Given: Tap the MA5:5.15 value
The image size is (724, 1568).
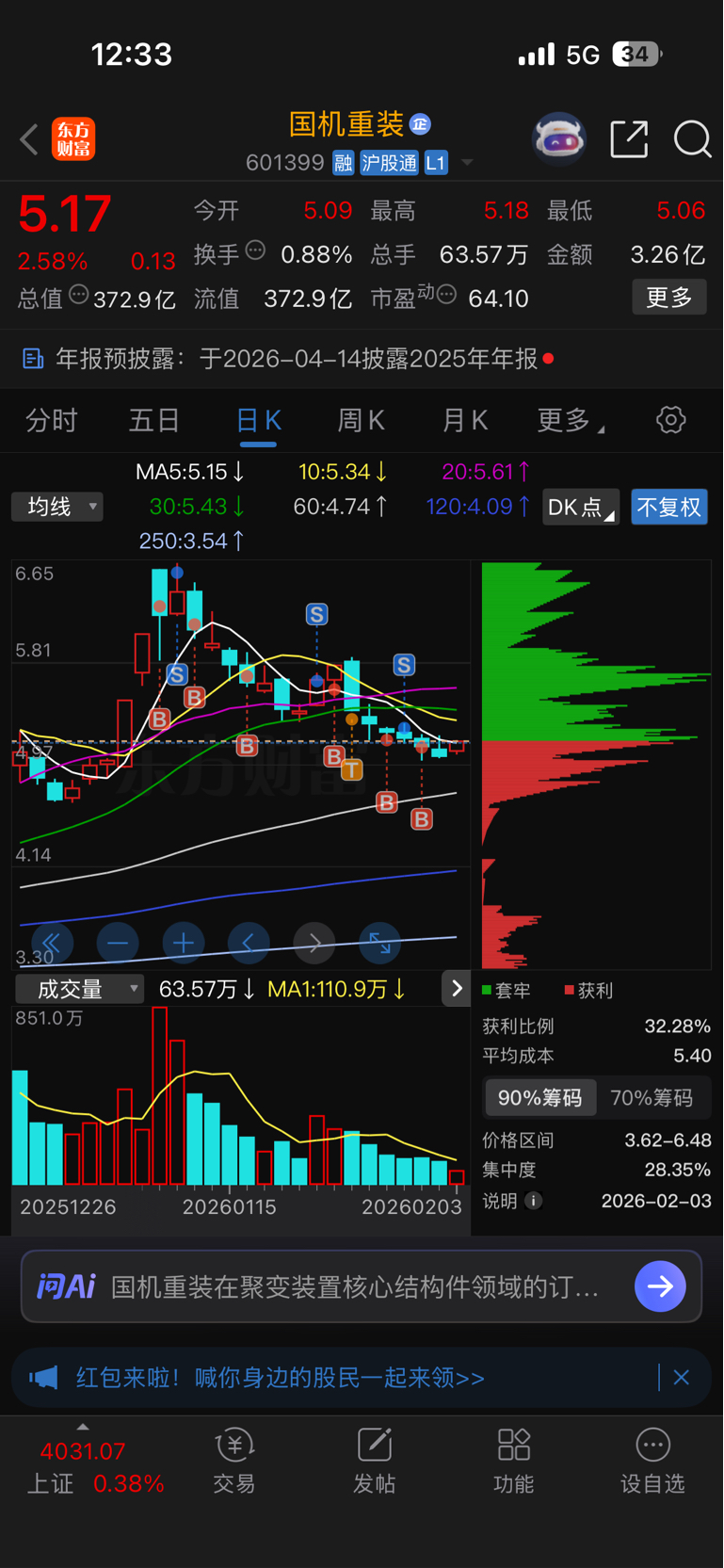Looking at the screenshot, I should pyautogui.click(x=190, y=471).
